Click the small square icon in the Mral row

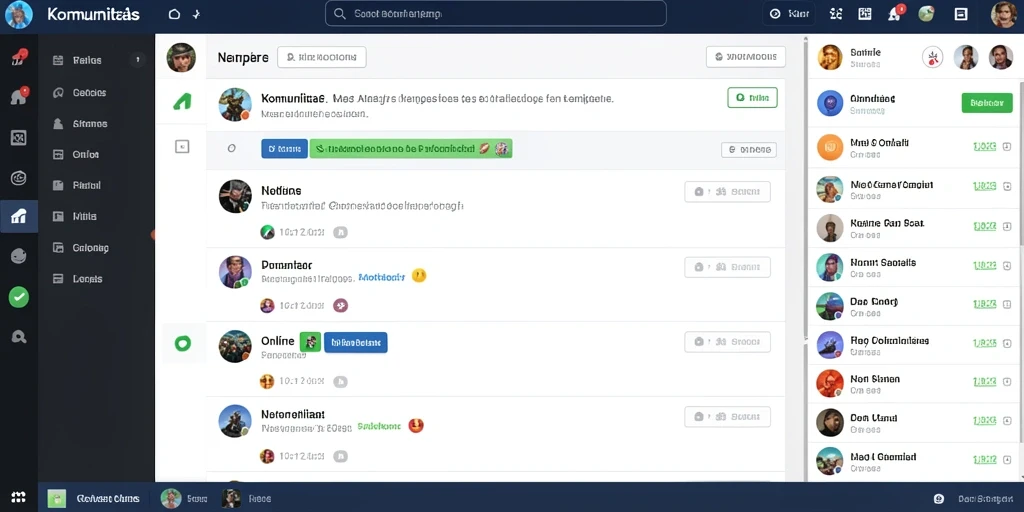(1008, 147)
